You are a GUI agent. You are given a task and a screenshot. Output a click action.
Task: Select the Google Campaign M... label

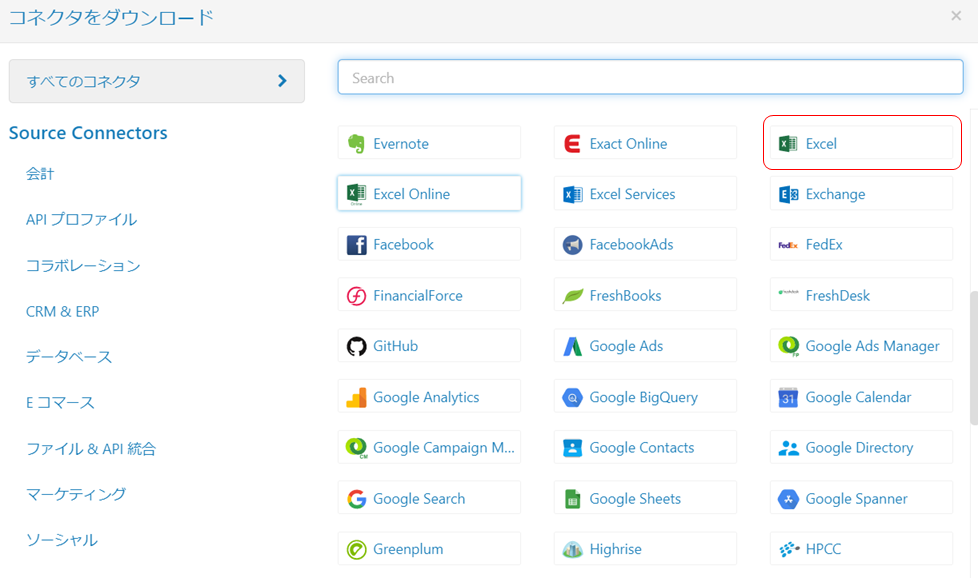tap(444, 448)
